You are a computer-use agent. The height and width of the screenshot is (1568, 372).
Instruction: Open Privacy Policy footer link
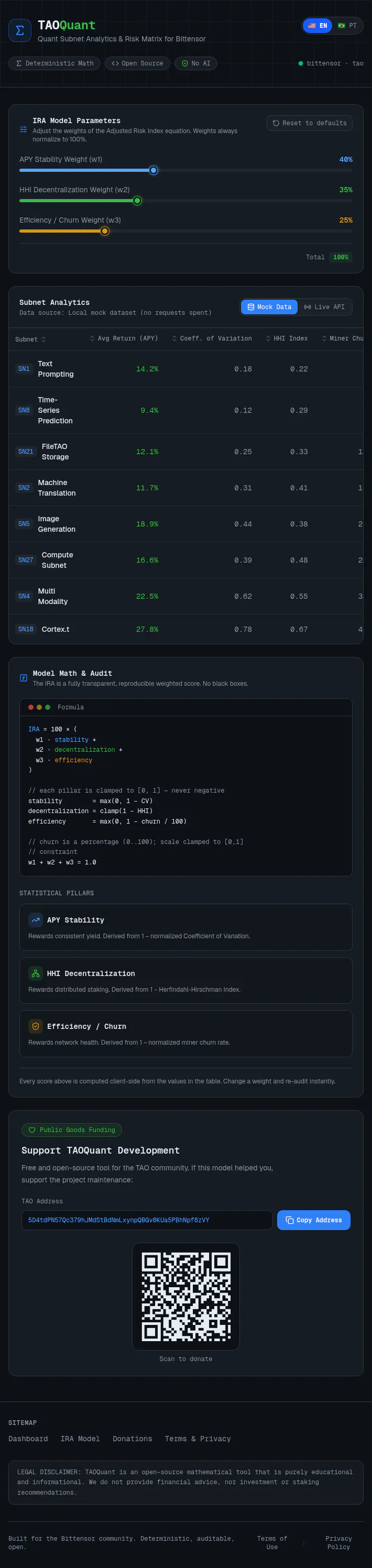338,1542
